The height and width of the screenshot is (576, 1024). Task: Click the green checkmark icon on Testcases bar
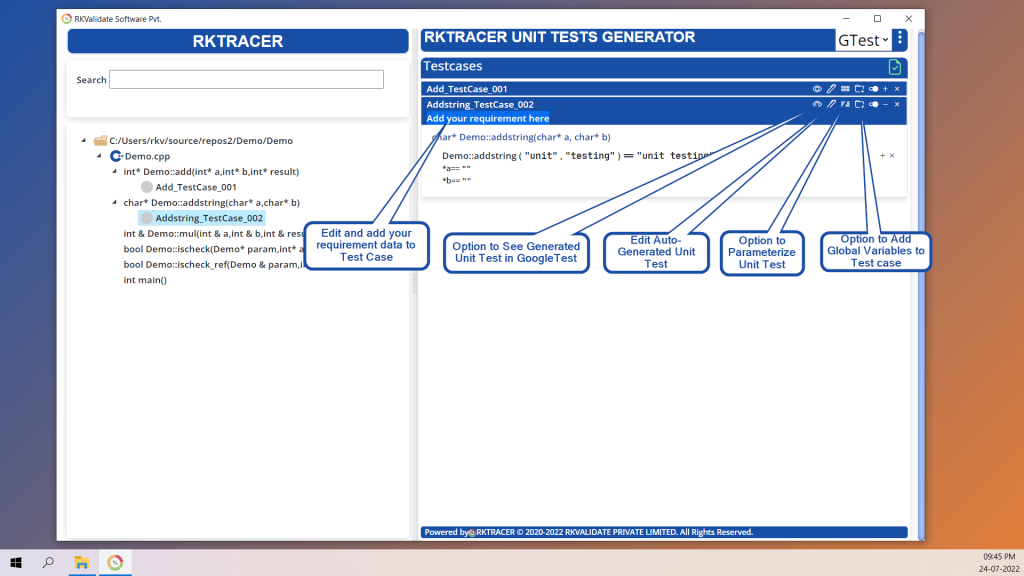pos(893,66)
